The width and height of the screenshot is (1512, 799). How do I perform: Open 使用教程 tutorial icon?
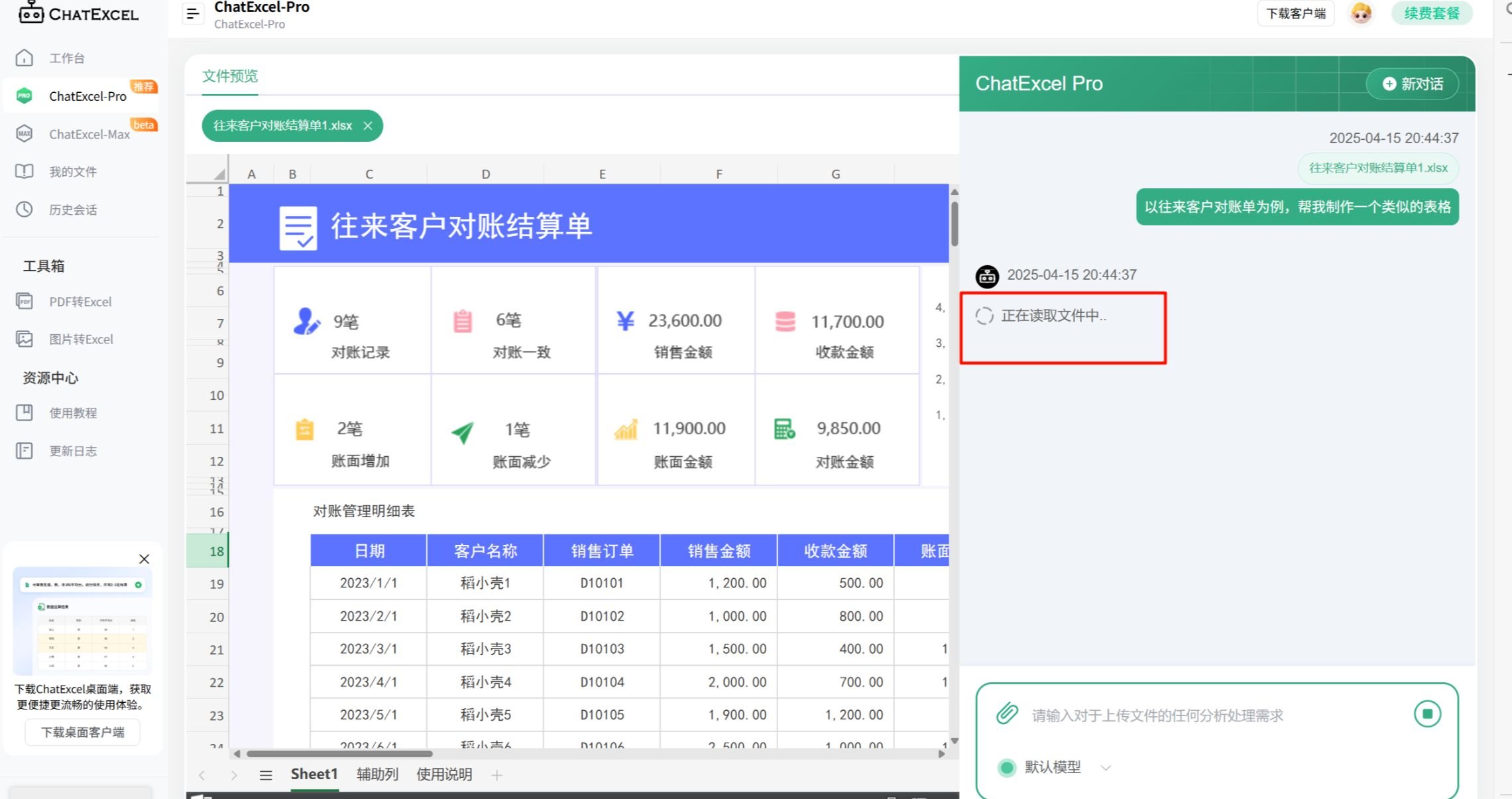25,412
